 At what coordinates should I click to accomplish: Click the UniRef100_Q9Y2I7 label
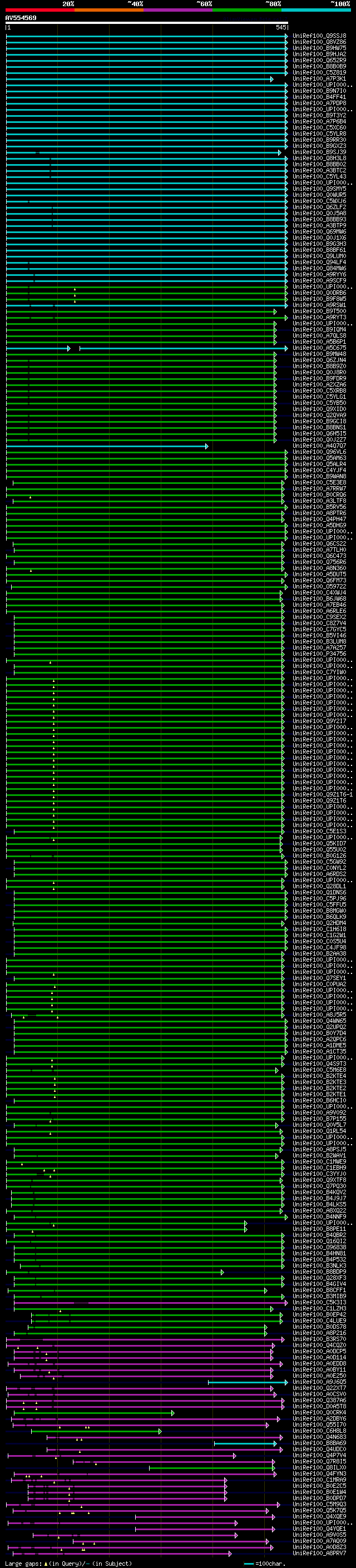(319, 721)
